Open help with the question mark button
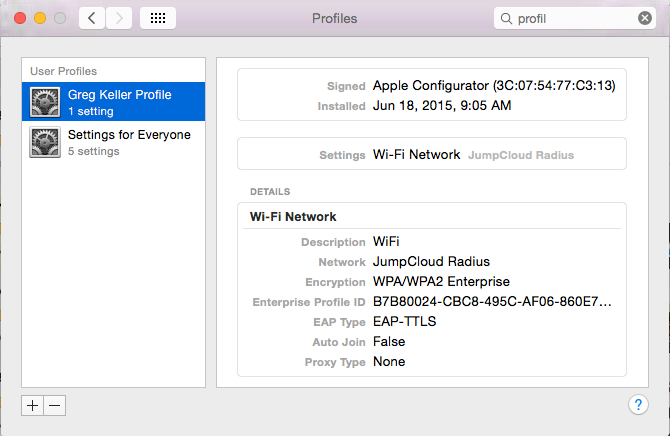 [x=638, y=404]
